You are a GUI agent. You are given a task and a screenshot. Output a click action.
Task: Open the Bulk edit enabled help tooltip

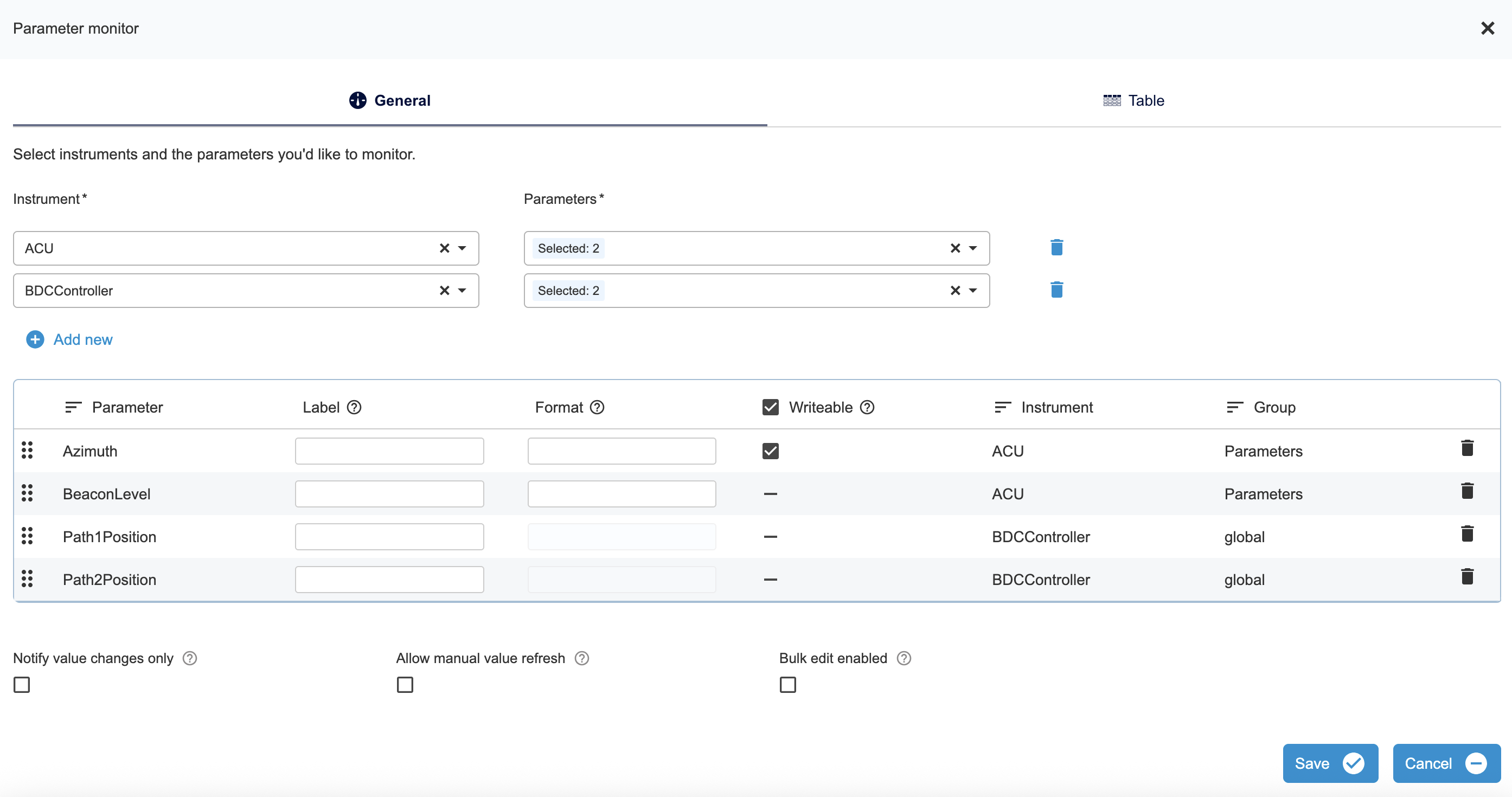point(904,658)
